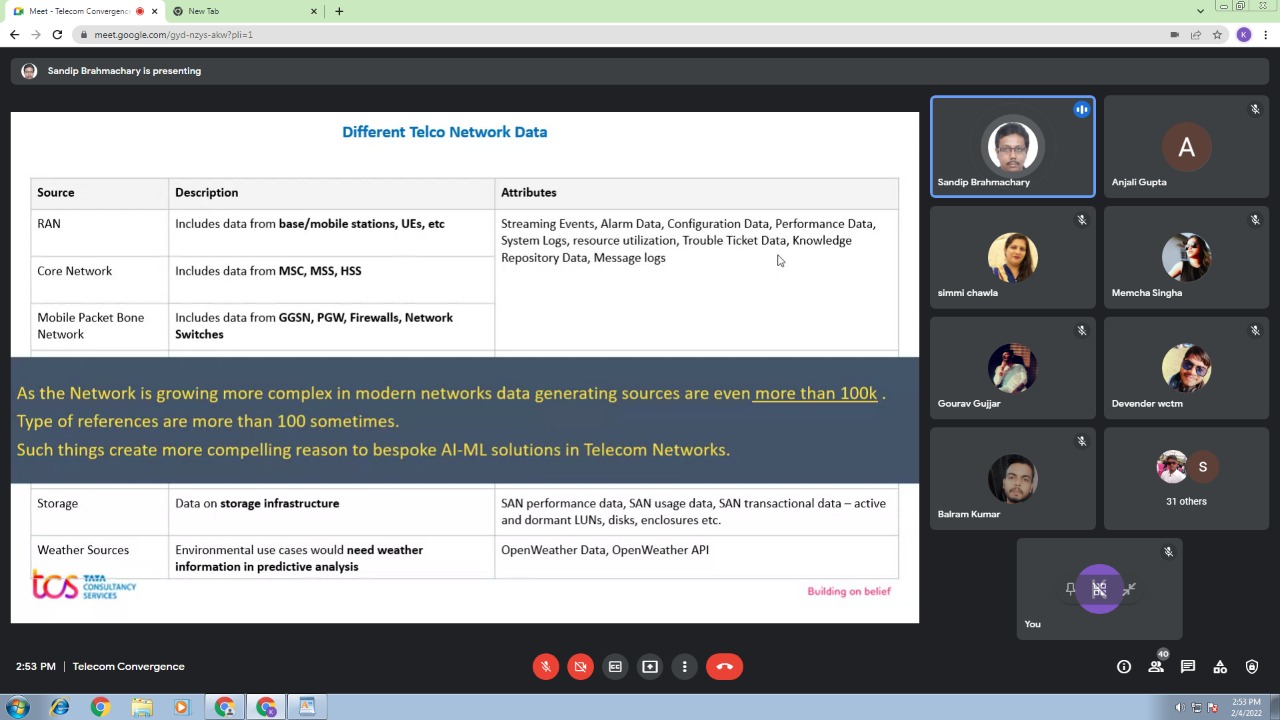Minimize your self-view tile
Image resolution: width=1280 pixels, height=720 pixels.
[x=1129, y=590]
